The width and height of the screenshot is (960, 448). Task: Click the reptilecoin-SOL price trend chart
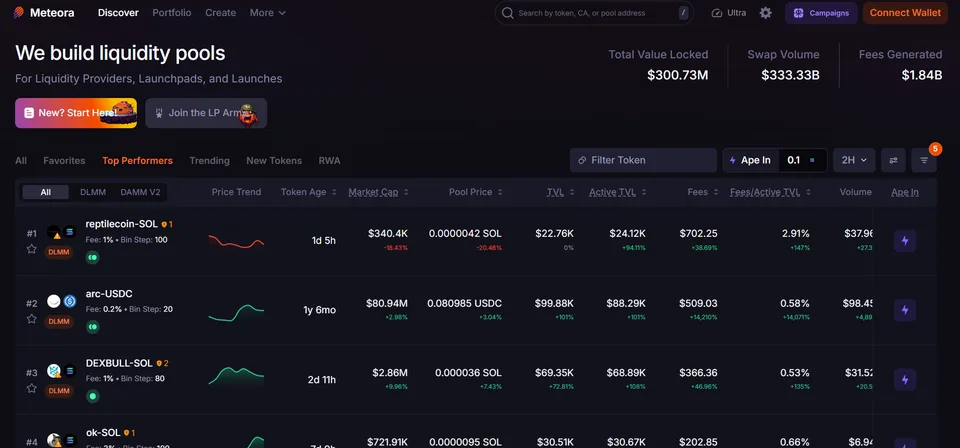coord(236,241)
